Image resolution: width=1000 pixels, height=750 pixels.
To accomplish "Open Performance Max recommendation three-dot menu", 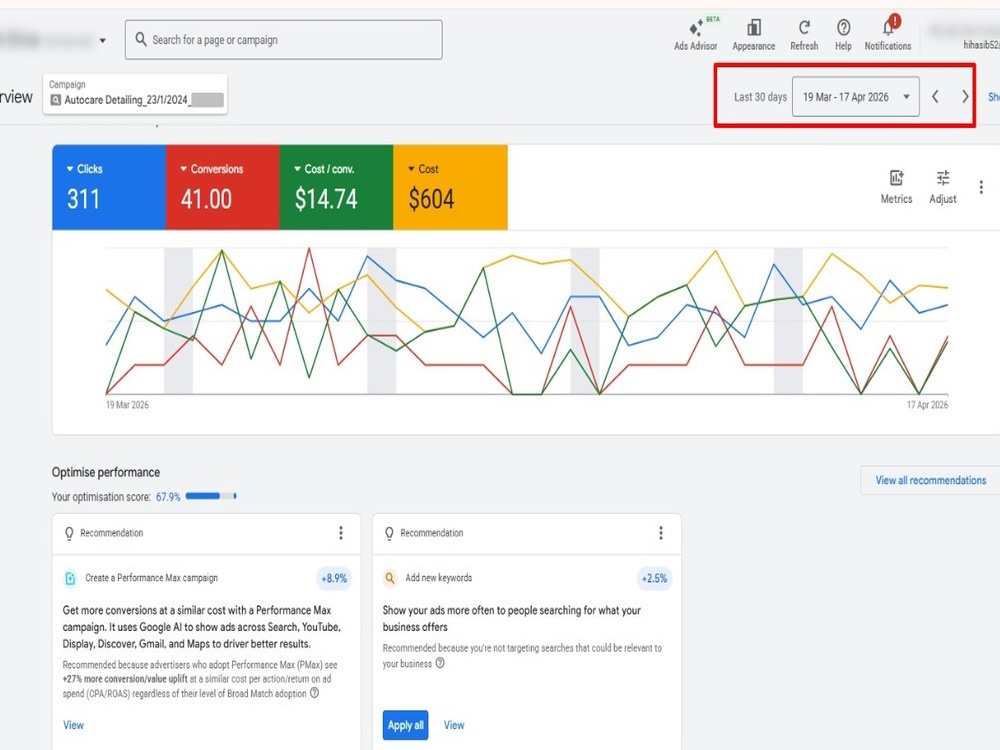I will (x=341, y=533).
